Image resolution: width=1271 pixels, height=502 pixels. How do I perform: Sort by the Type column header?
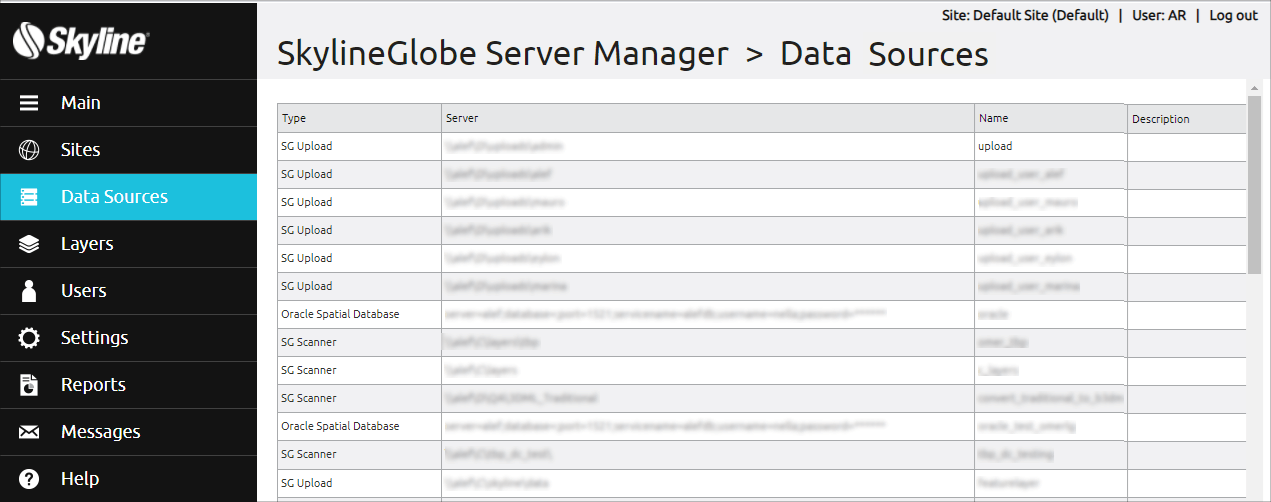click(359, 118)
